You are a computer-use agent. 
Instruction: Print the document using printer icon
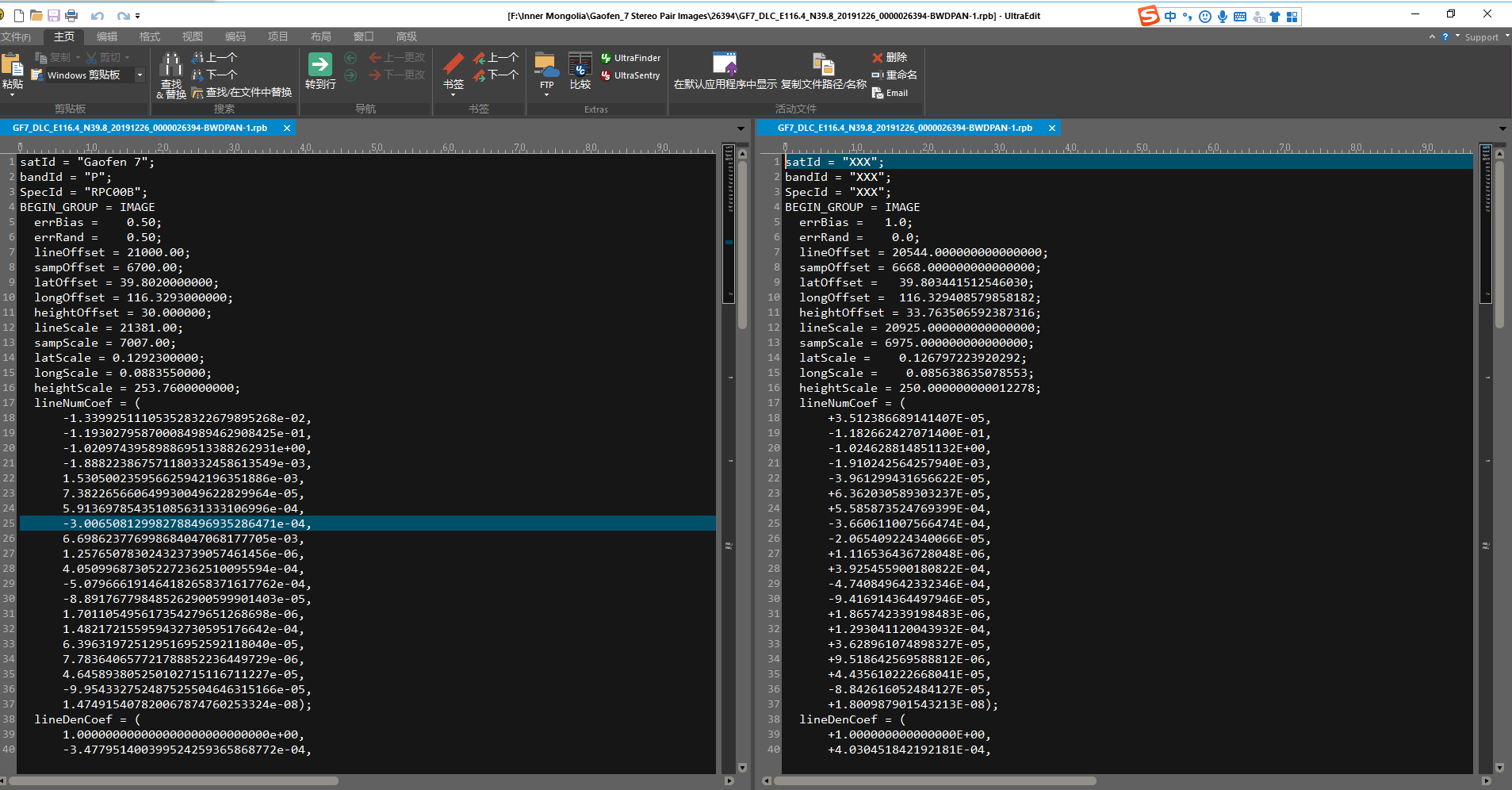coord(71,15)
